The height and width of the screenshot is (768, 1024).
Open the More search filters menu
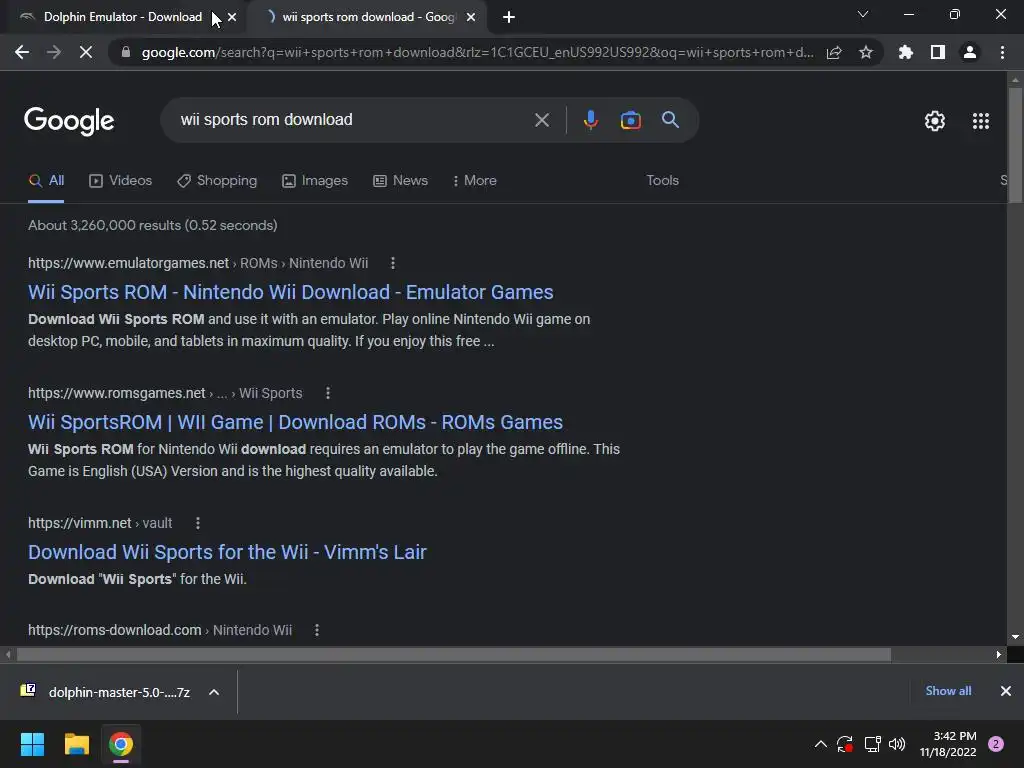pos(475,181)
